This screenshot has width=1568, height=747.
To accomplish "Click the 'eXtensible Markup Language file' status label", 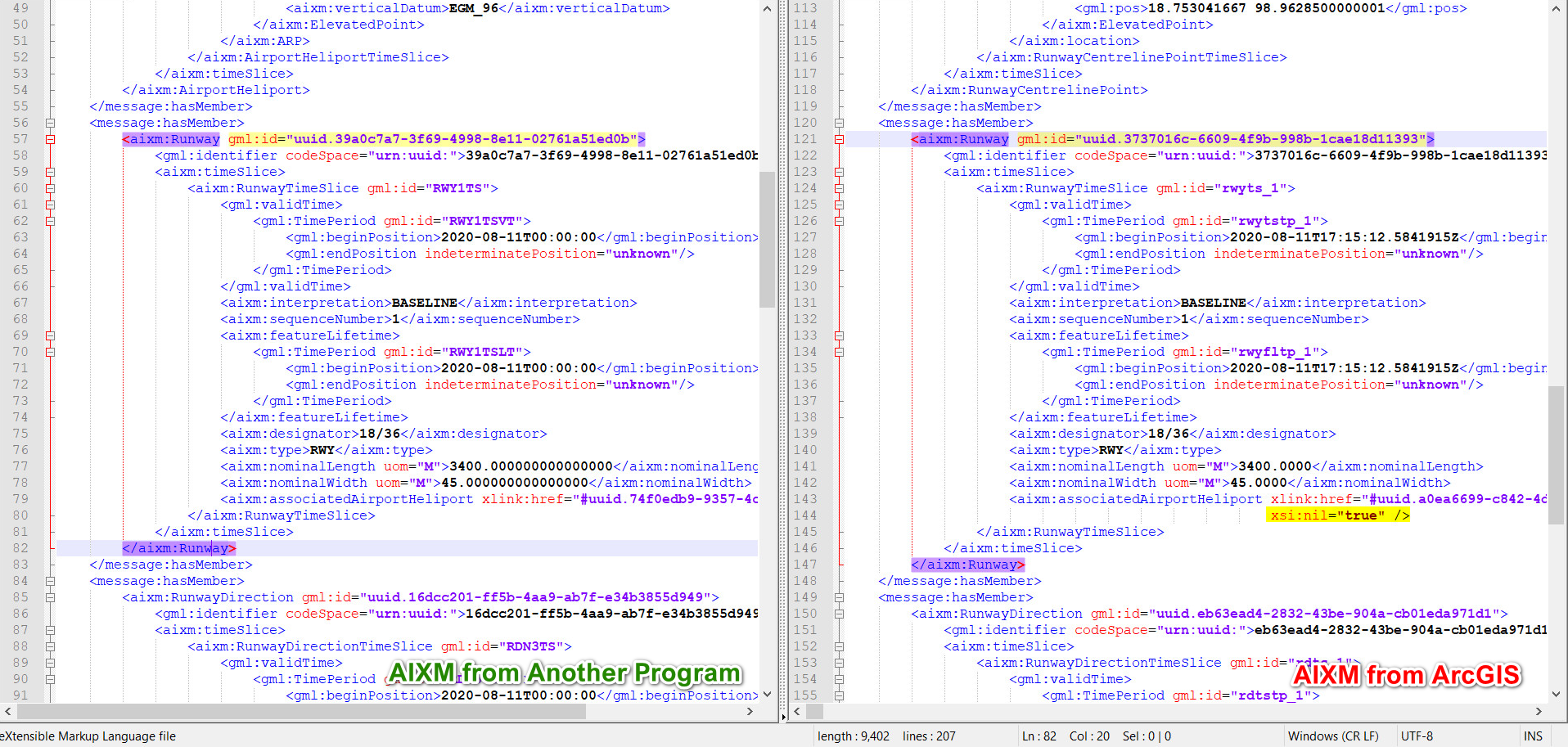I will coord(88,736).
